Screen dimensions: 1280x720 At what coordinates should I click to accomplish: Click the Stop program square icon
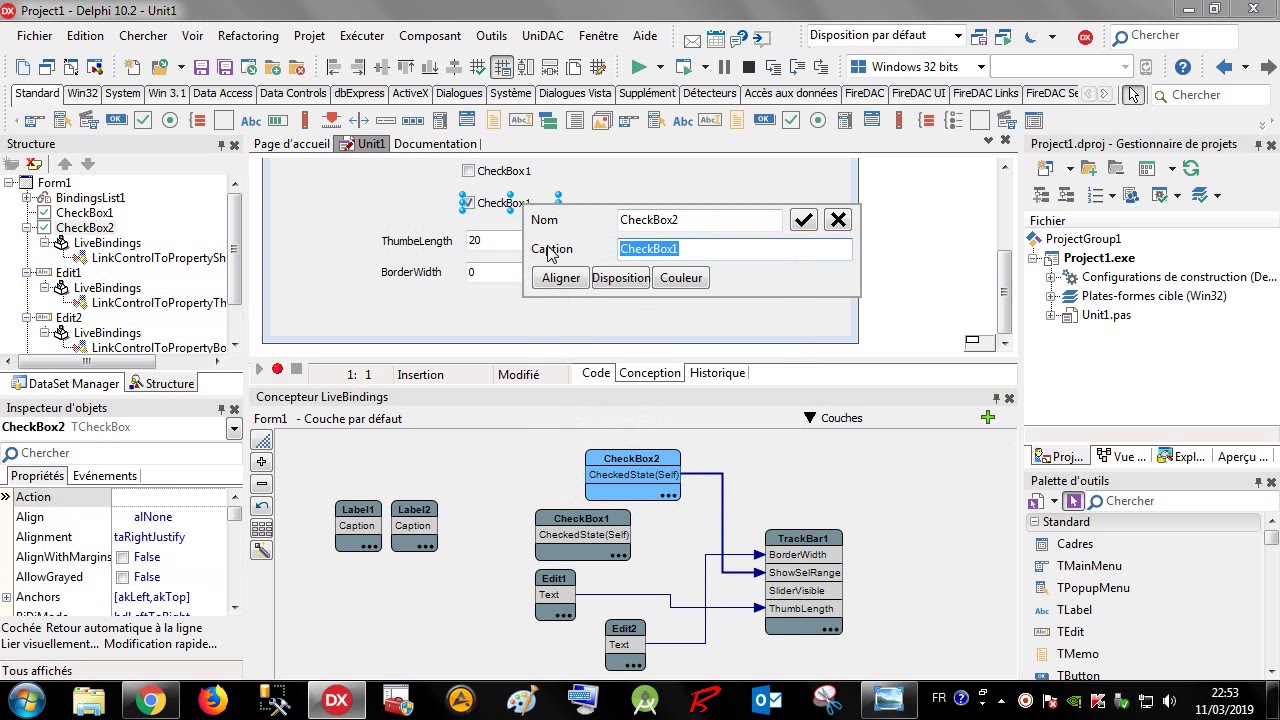pyautogui.click(x=748, y=67)
